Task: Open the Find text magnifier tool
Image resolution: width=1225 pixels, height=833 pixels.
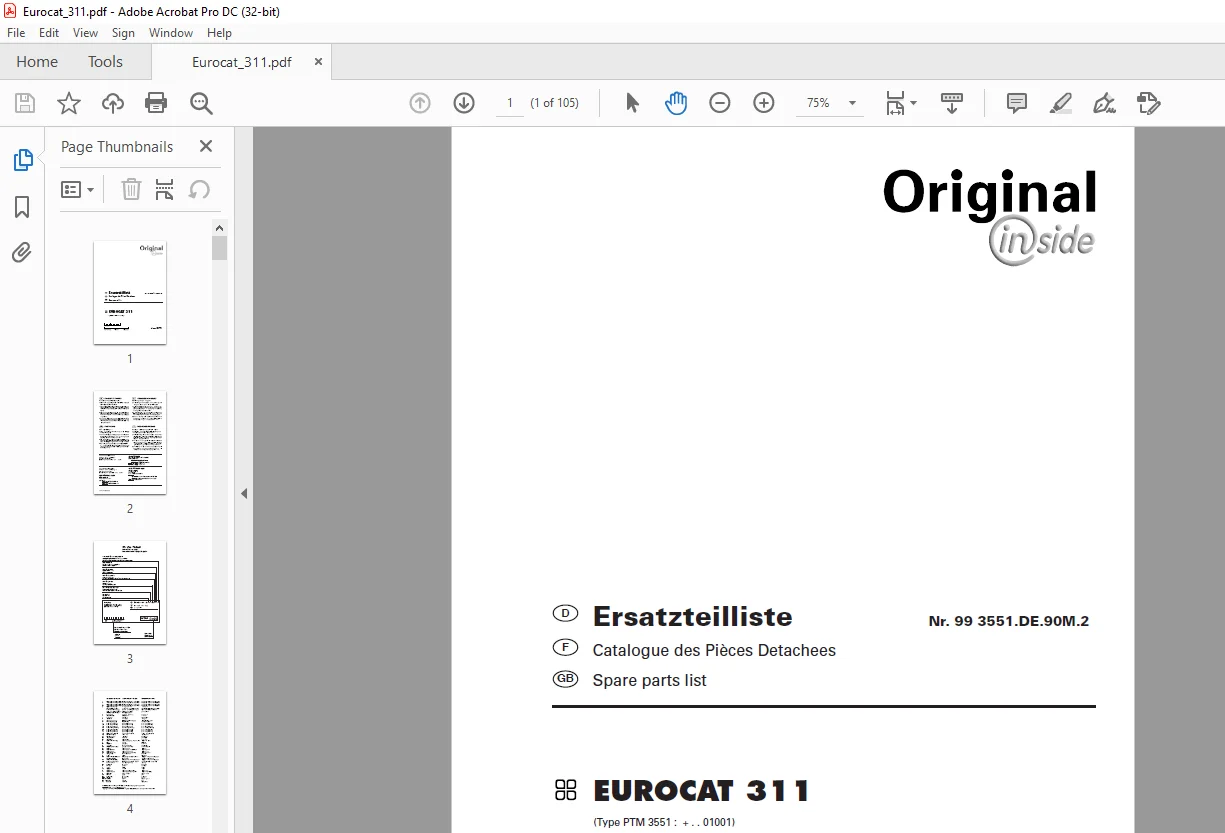Action: tap(201, 103)
